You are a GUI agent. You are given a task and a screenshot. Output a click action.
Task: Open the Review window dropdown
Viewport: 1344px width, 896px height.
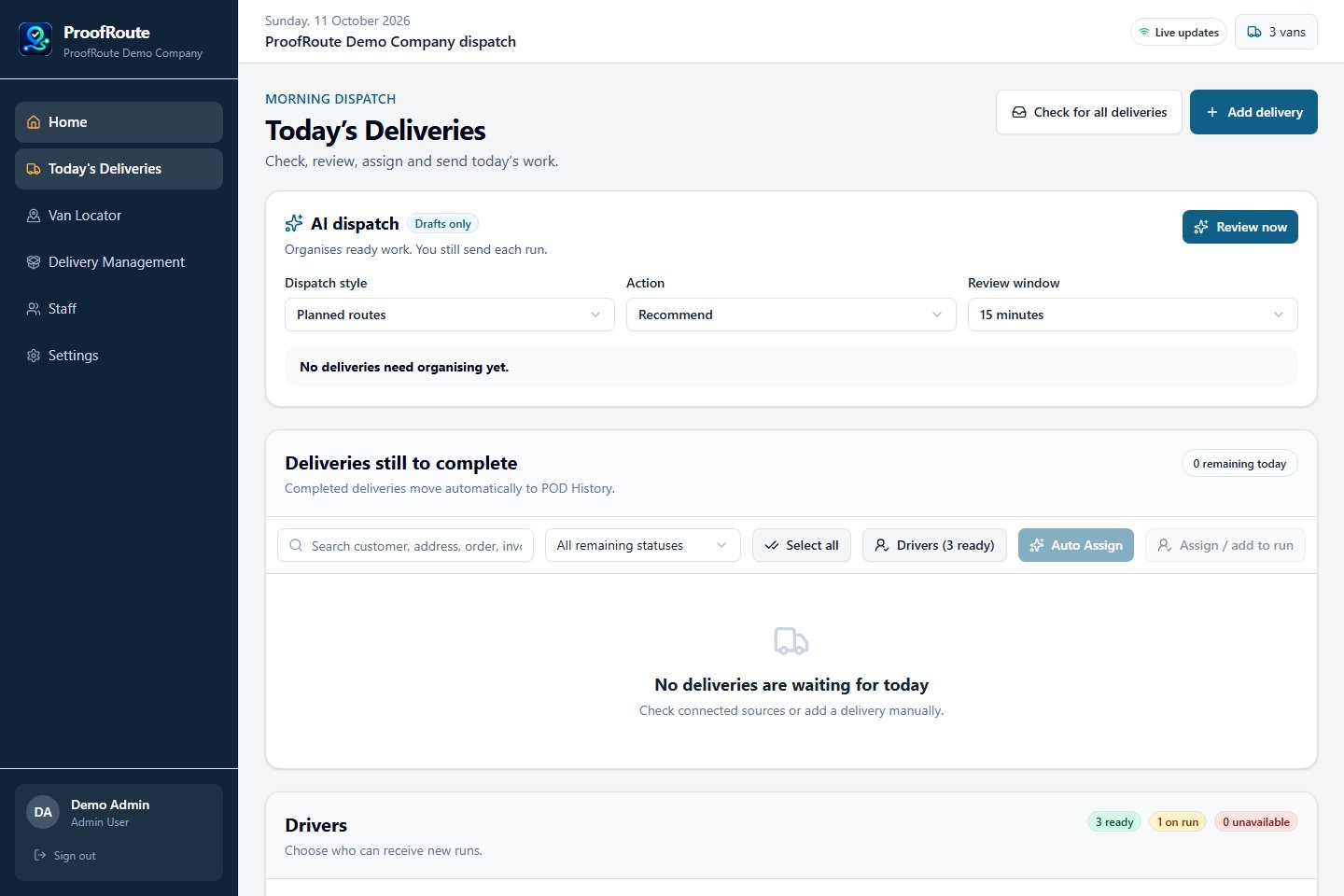pos(1133,315)
